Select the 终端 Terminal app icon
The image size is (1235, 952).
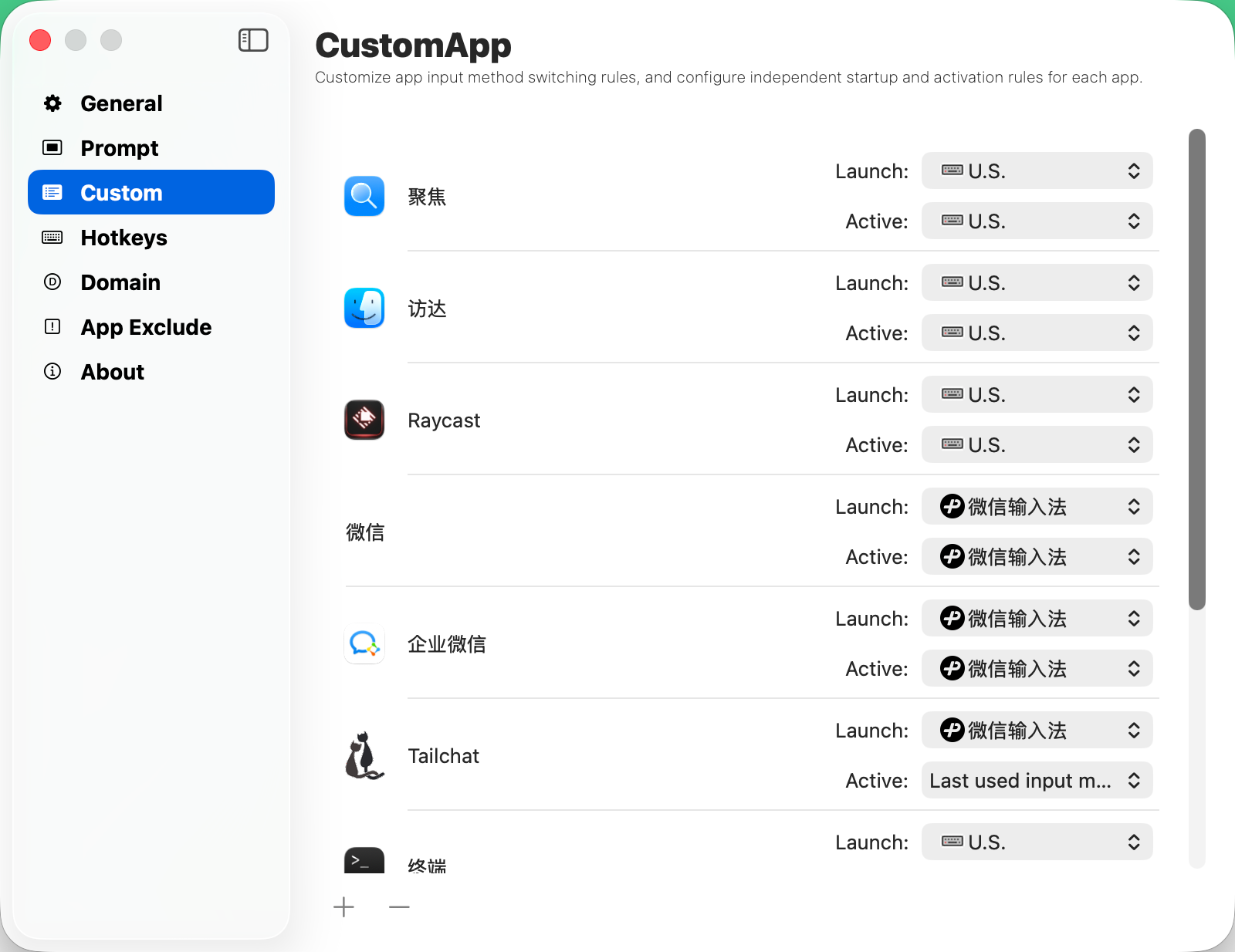[364, 859]
